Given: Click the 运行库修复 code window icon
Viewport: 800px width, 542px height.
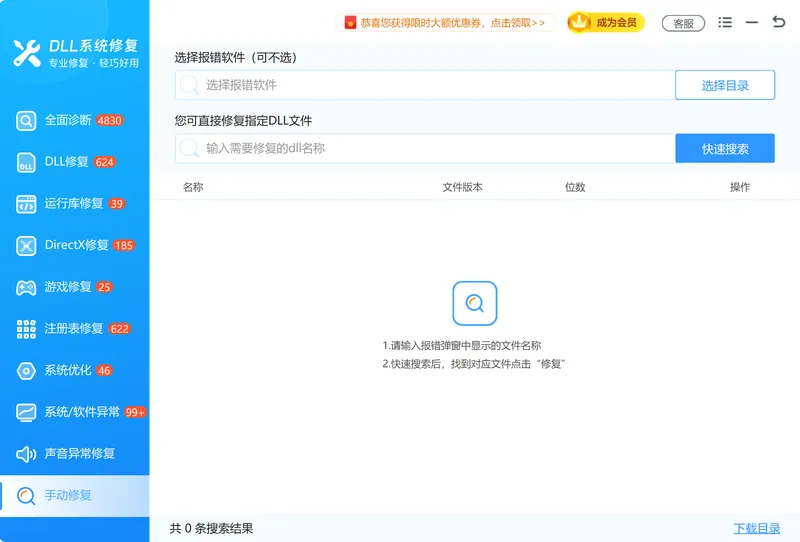Looking at the screenshot, I should tap(26, 204).
